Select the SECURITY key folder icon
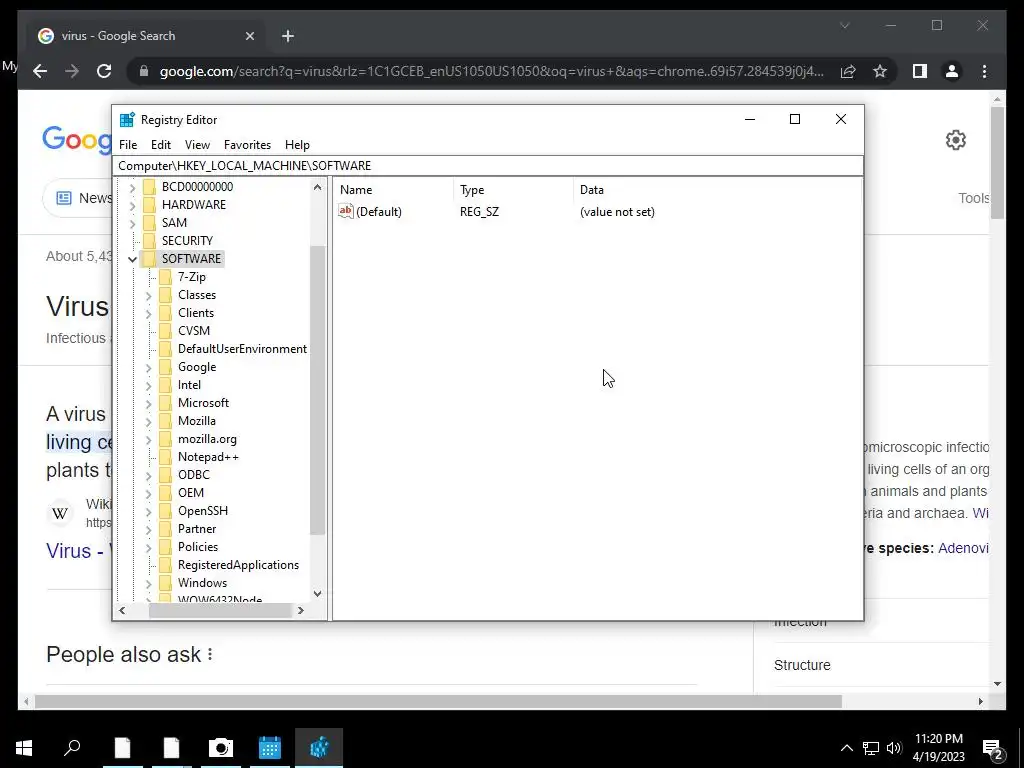This screenshot has height=768, width=1024. tap(150, 241)
